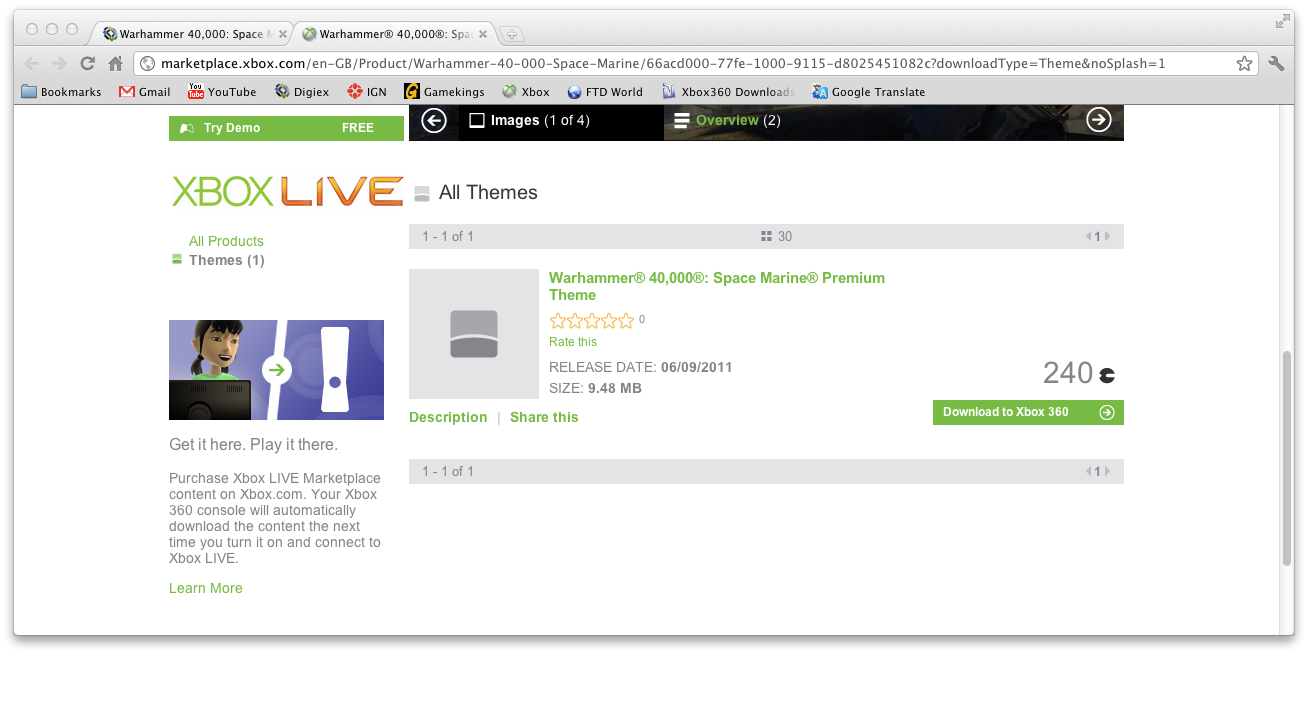Open the Xbox bookmark
The image size is (1308, 708).
[526, 92]
